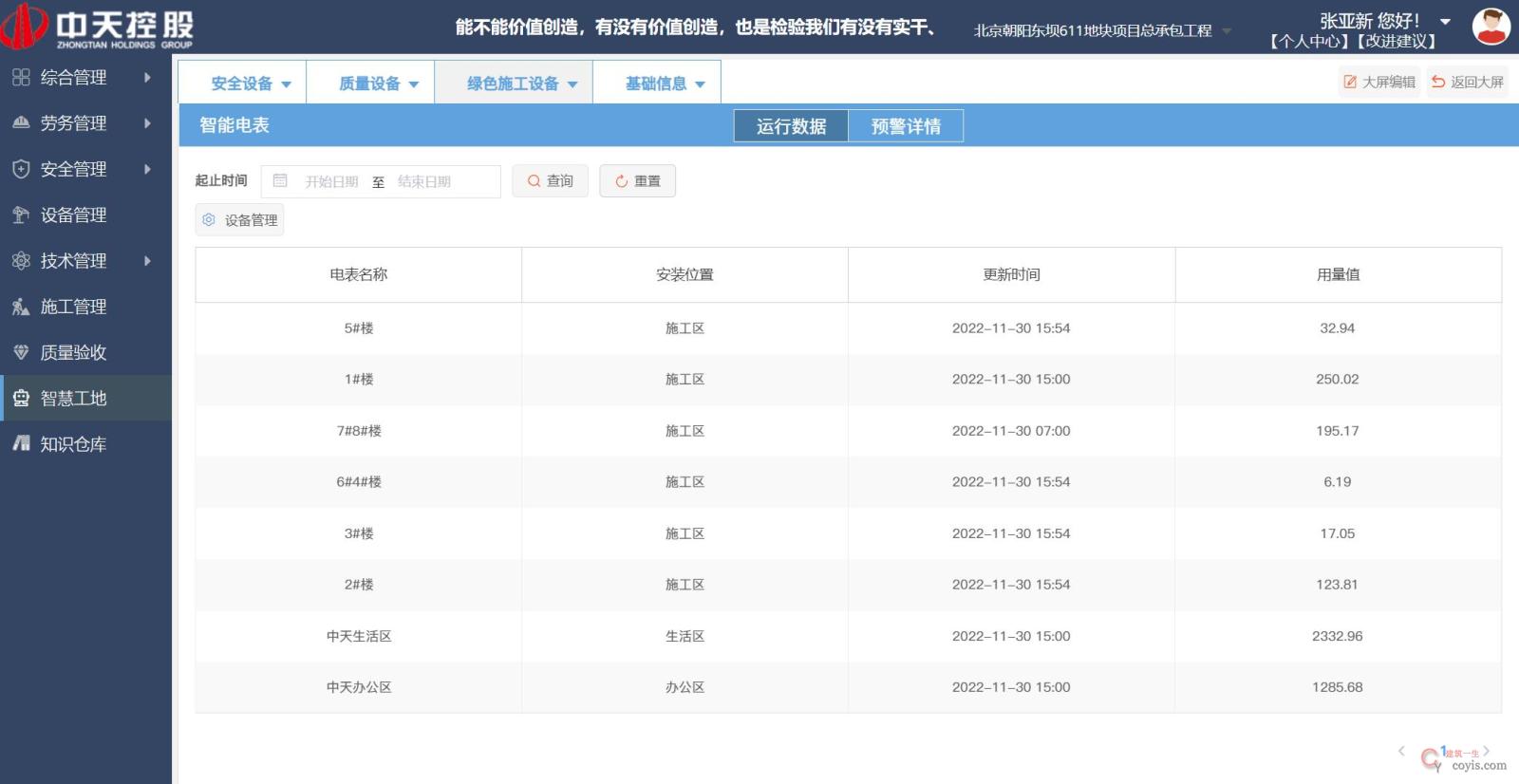Viewport: 1519px width, 784px height.
Task: Expand the 安全管理 submenu arrow
Action: coord(147,169)
